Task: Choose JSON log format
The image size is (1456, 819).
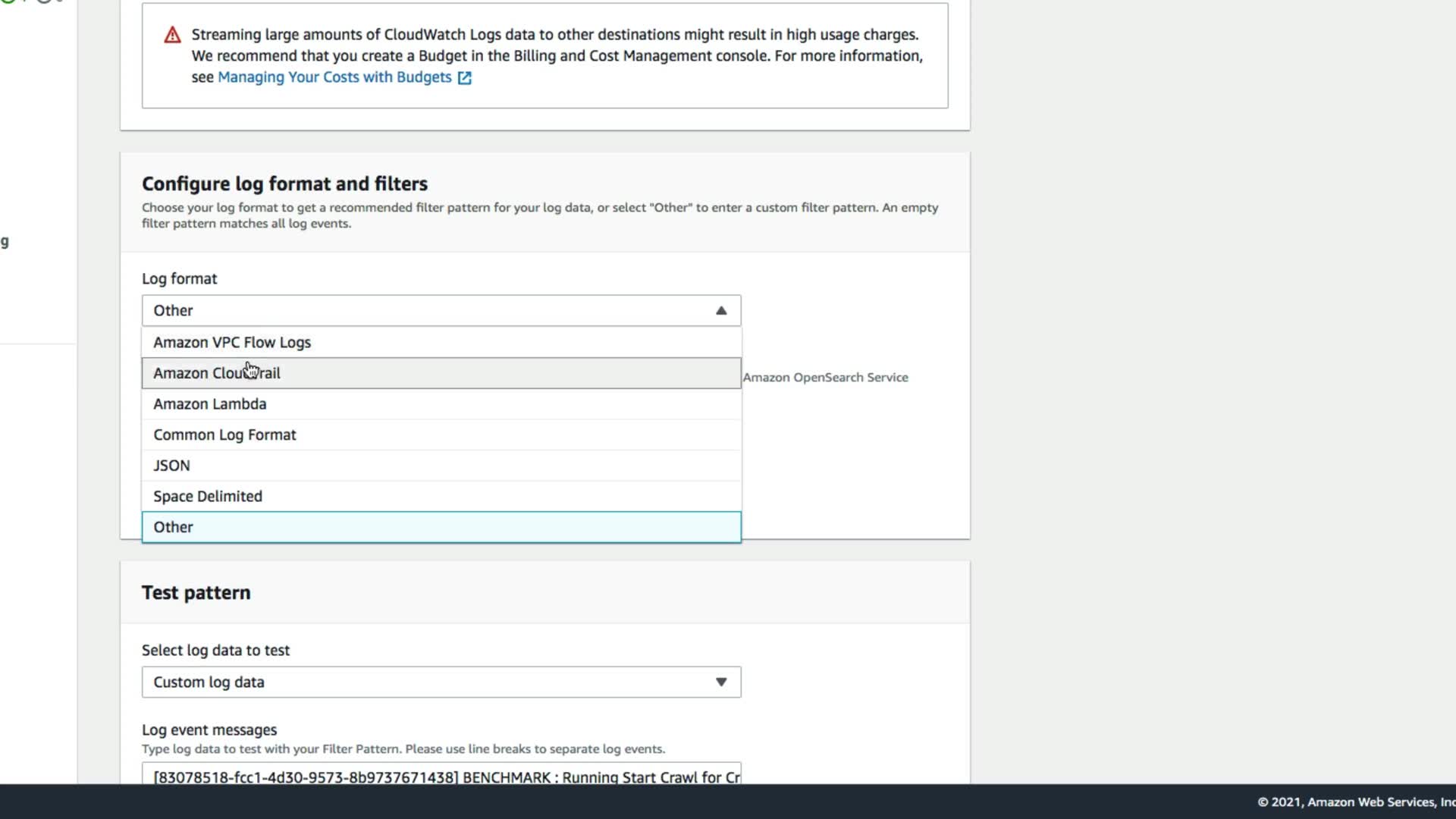Action: click(x=171, y=466)
